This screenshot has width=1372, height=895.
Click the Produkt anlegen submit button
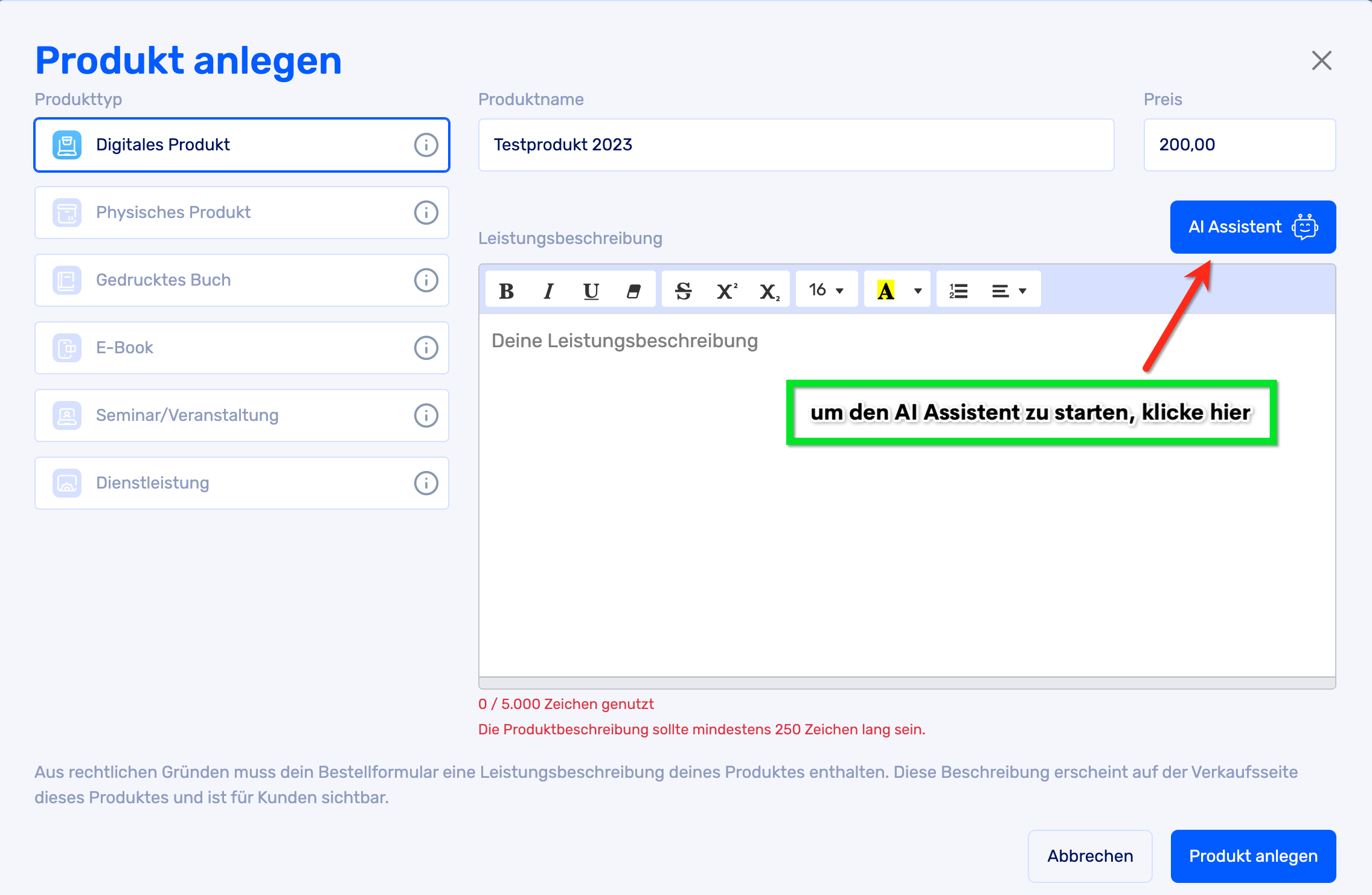(x=1252, y=856)
